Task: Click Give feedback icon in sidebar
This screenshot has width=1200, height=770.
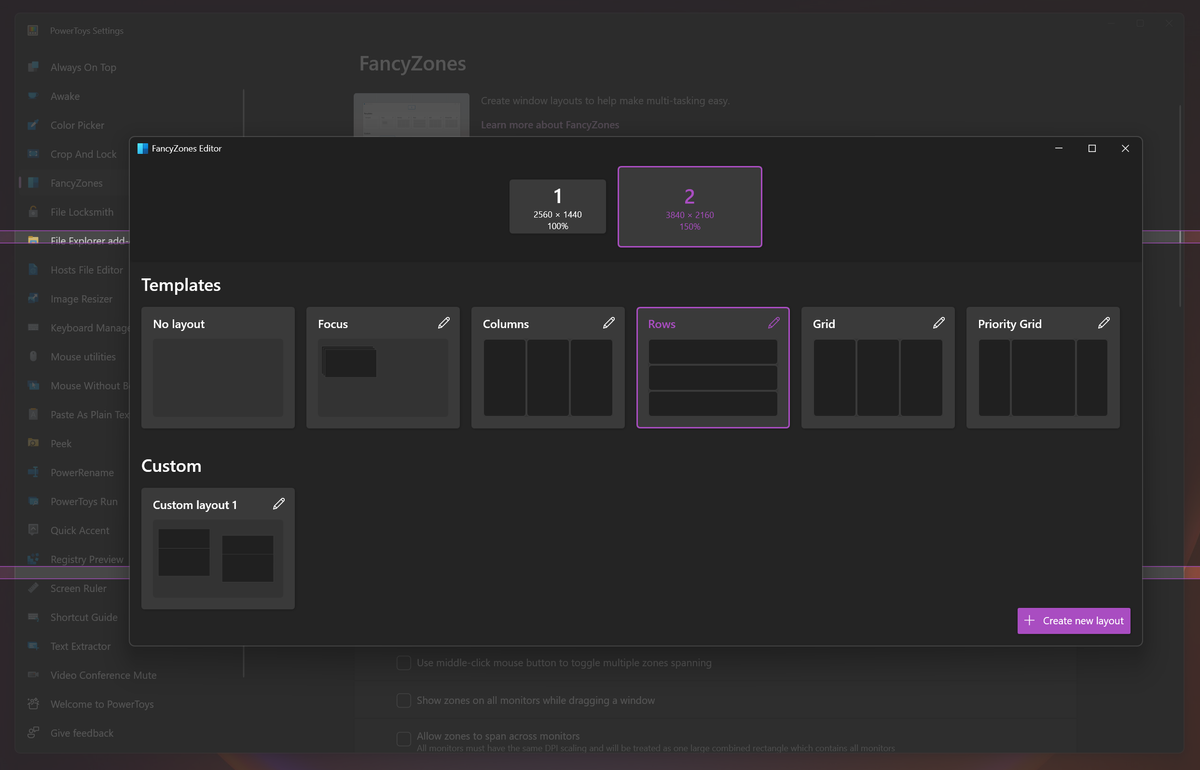Action: pyautogui.click(x=33, y=733)
